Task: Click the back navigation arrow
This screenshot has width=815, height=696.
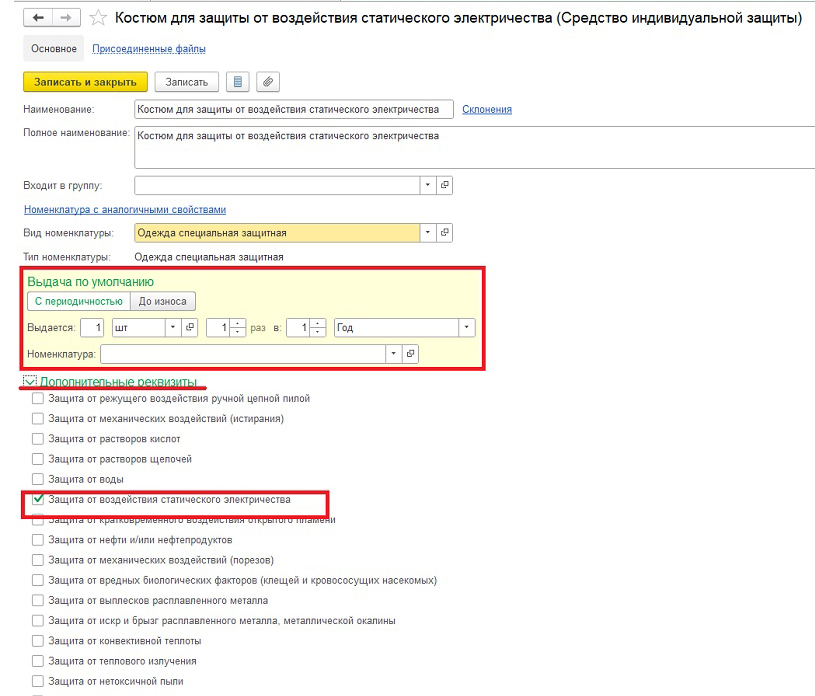Action: [39, 18]
